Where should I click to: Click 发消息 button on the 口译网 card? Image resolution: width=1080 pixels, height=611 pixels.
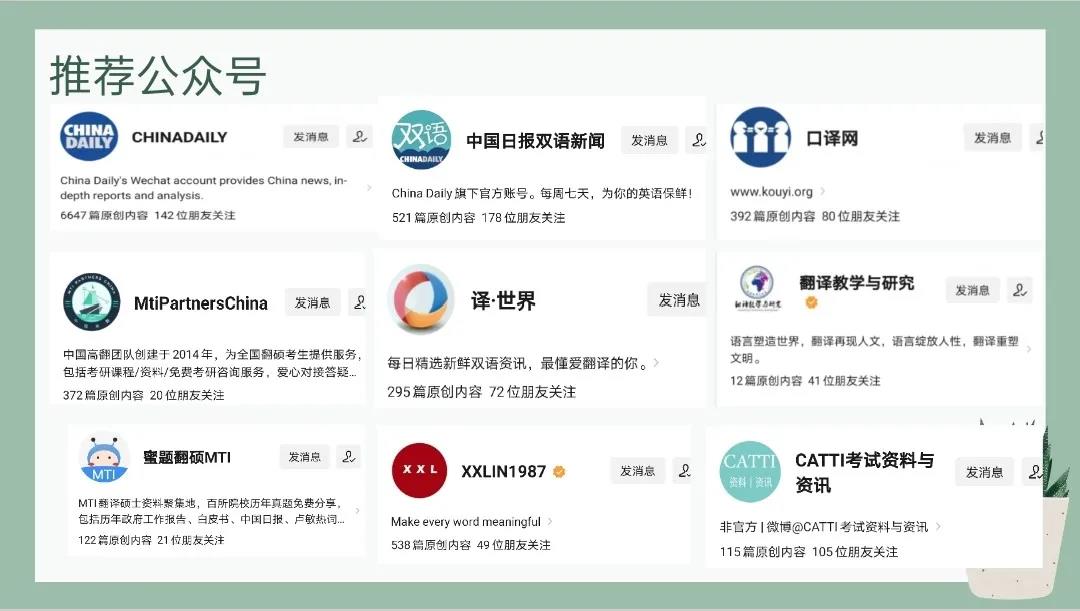point(992,138)
